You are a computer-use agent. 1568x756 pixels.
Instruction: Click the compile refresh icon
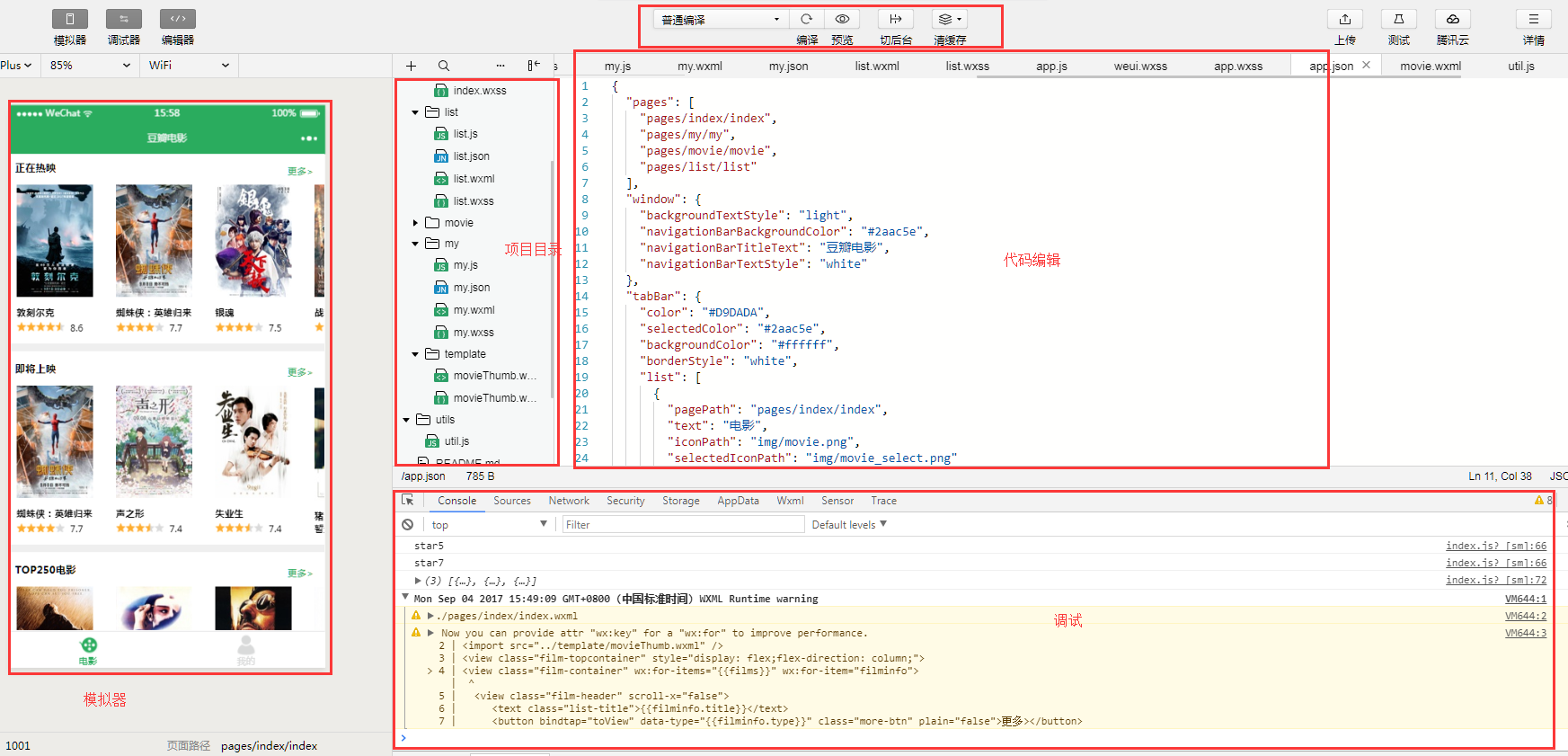point(807,19)
